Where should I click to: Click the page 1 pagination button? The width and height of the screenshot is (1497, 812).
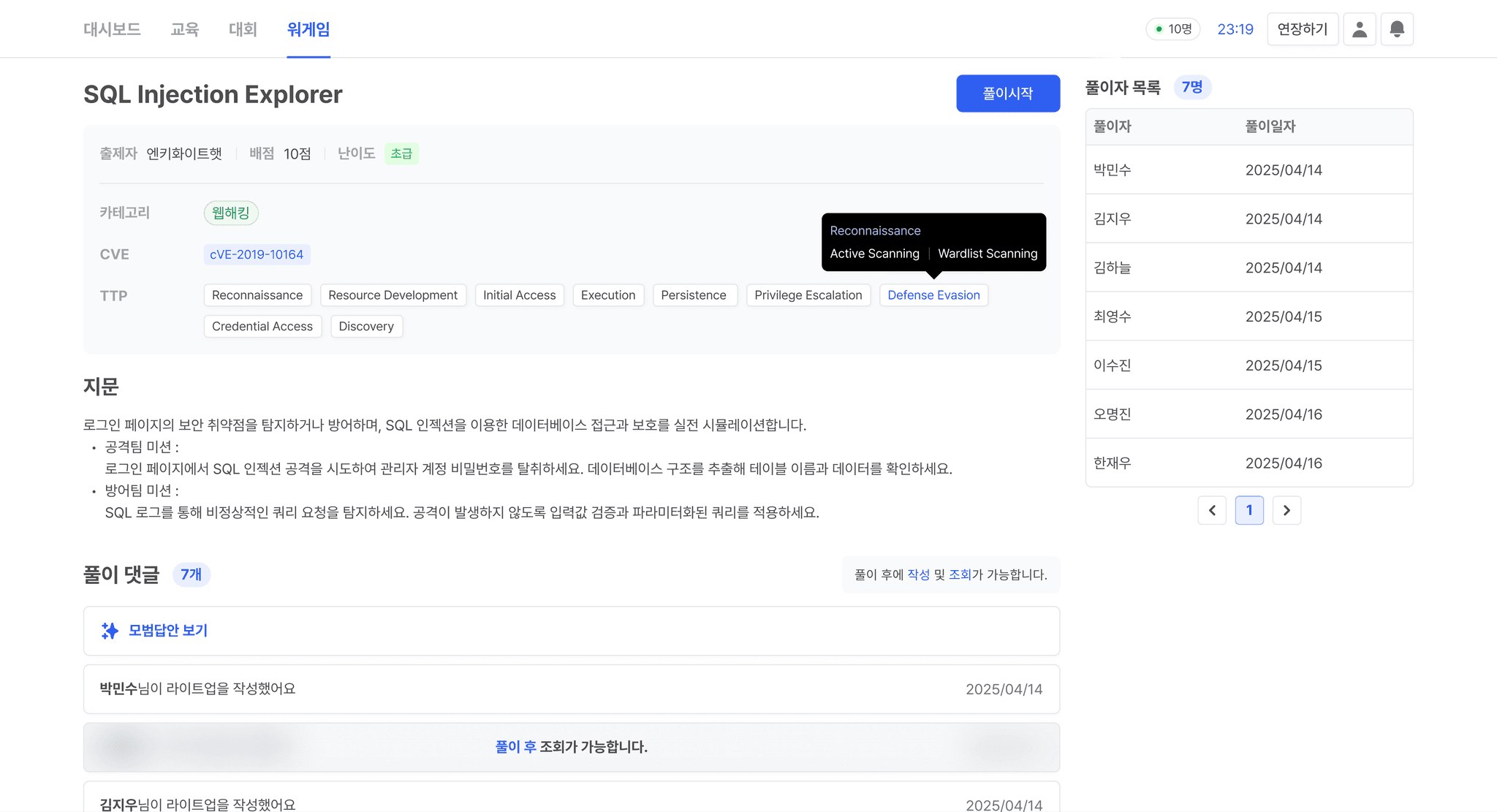point(1249,510)
